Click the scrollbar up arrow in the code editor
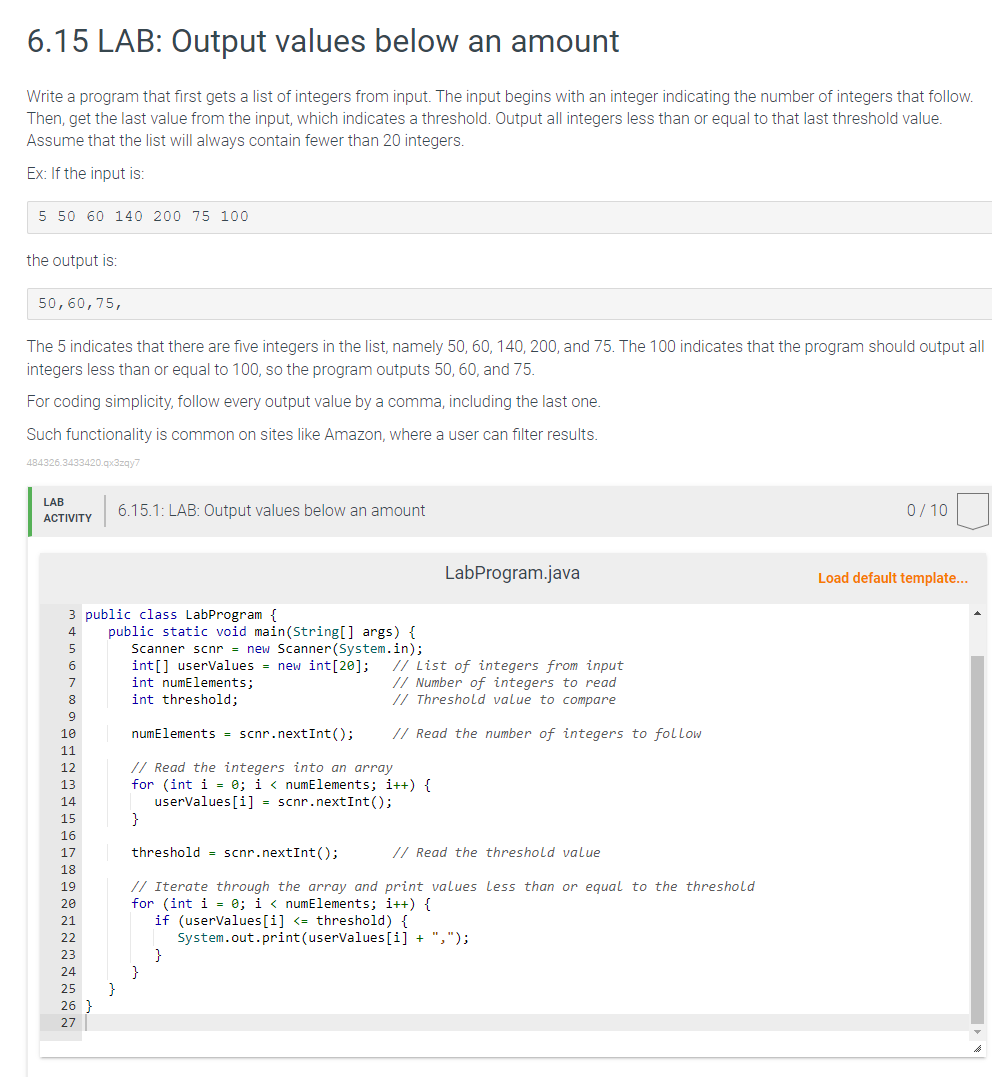Screen dimensions: 992x1077 pyautogui.click(x=977, y=612)
